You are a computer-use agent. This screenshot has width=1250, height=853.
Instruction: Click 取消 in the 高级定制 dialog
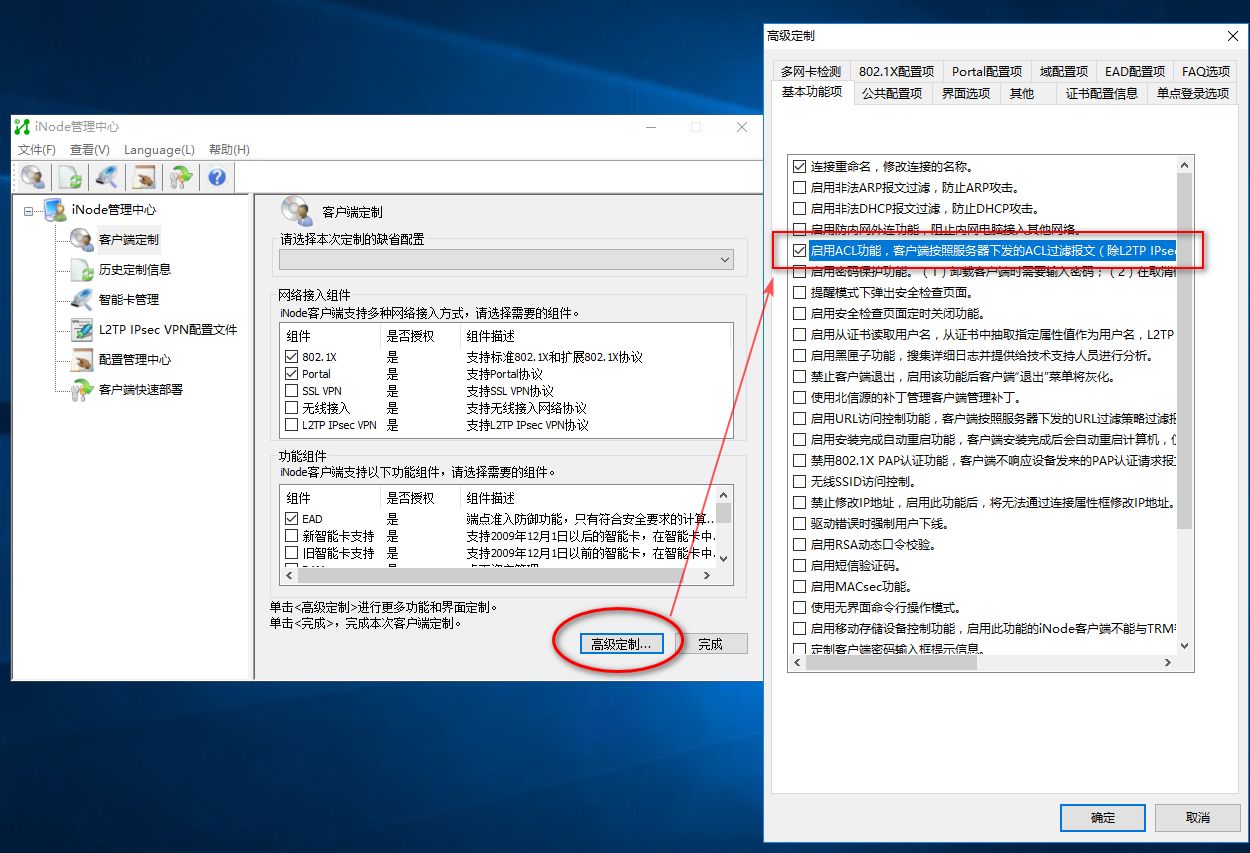(x=1197, y=817)
